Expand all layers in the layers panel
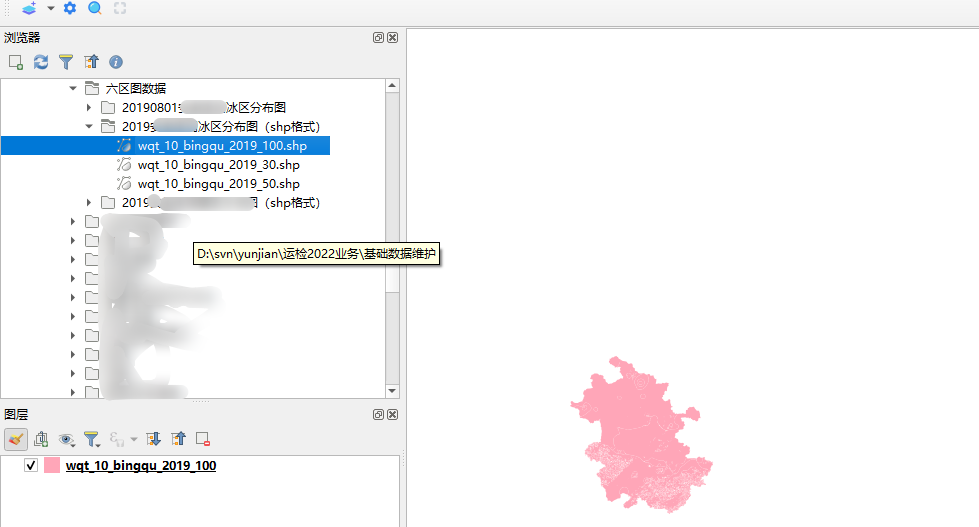The height and width of the screenshot is (527, 979). pyautogui.click(x=154, y=439)
